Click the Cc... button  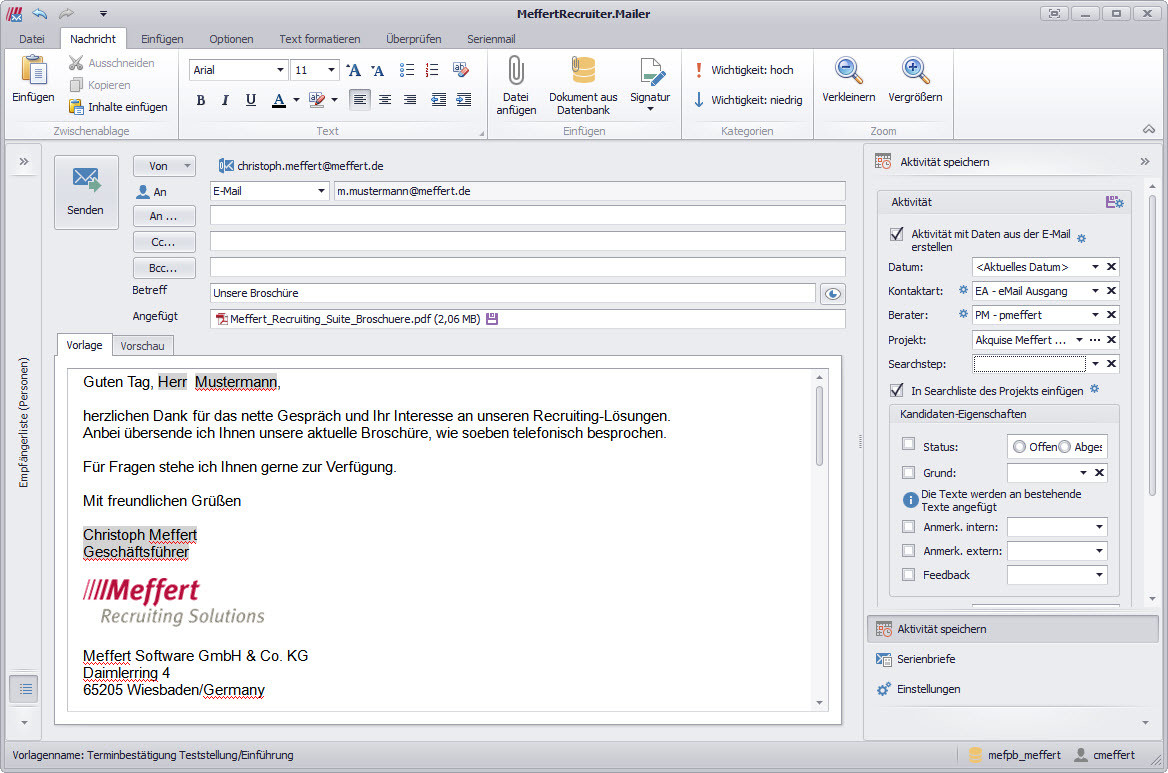[x=164, y=242]
